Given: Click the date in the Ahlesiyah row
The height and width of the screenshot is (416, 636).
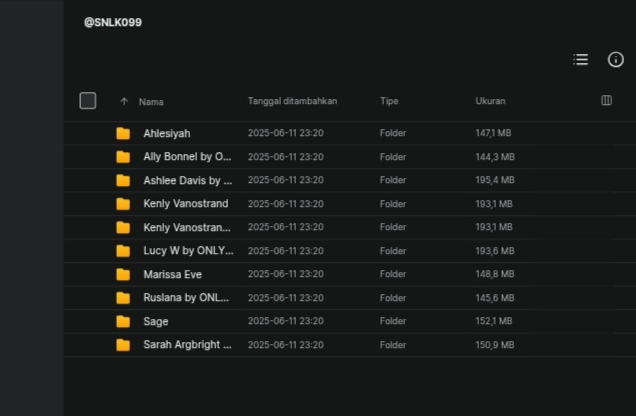Looking at the screenshot, I should coord(286,133).
